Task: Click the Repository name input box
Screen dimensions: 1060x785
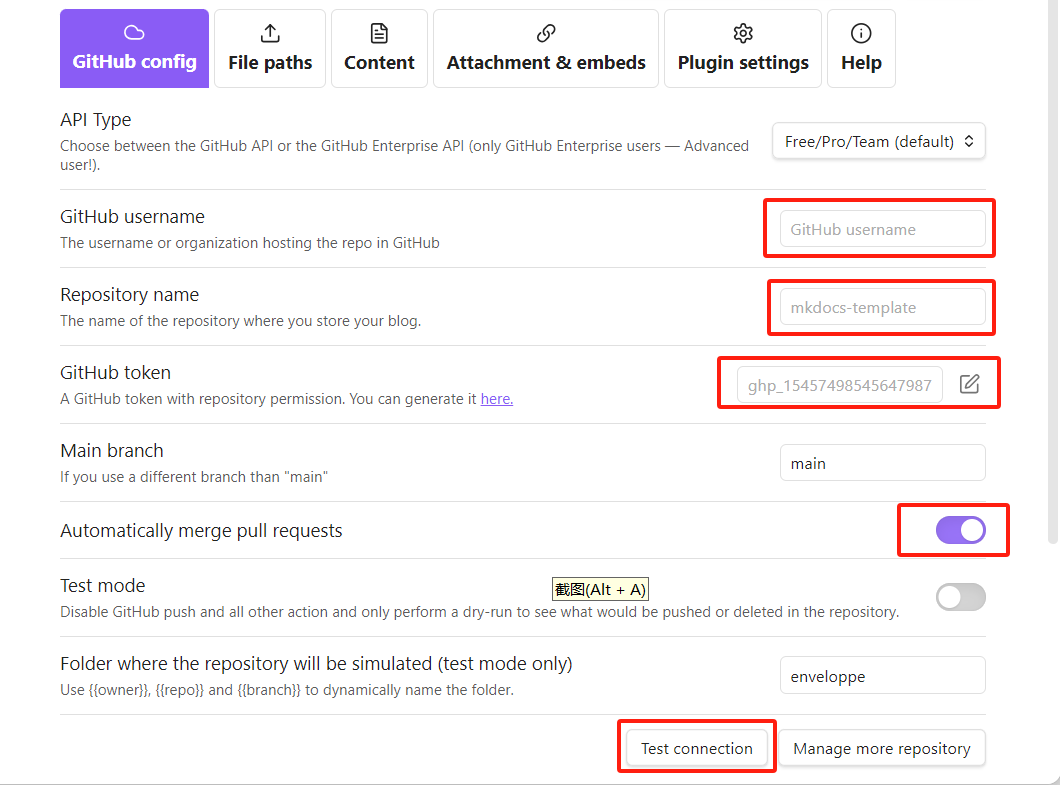Action: 882,307
